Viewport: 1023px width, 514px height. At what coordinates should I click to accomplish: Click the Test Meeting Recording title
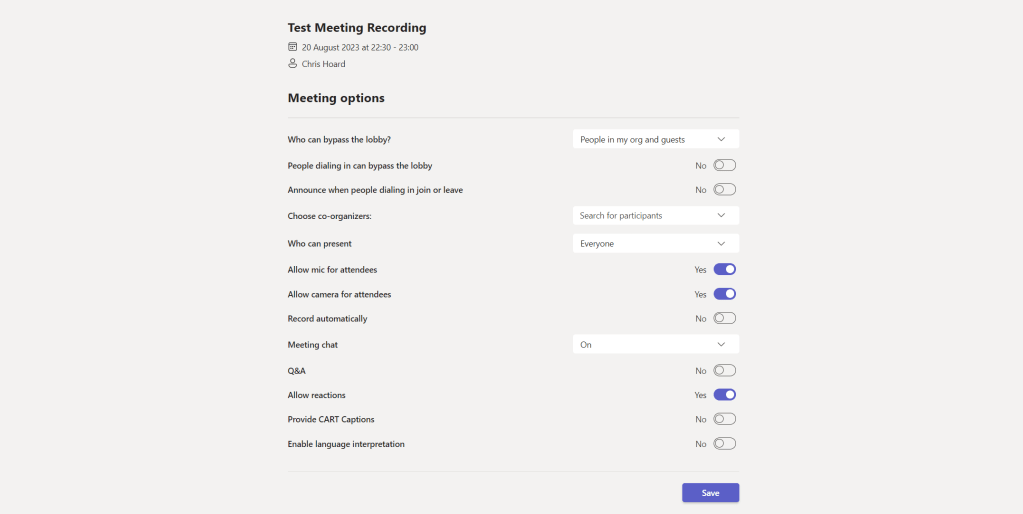[x=356, y=28]
